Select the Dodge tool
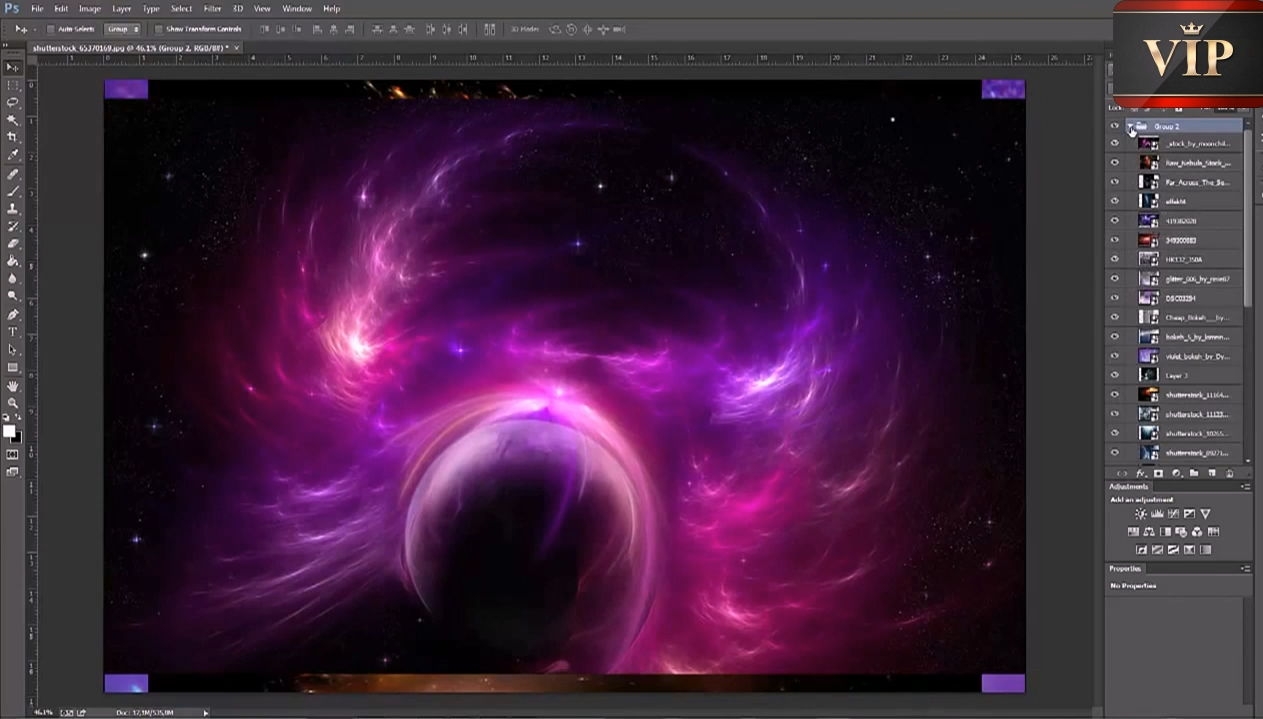 (12, 296)
